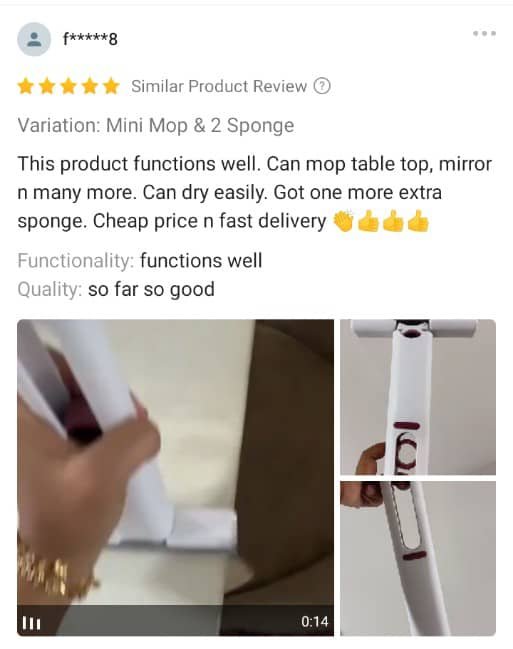The width and height of the screenshot is (513, 649).
Task: Open reviewer profile f******8
Action: pyautogui.click(x=90, y=39)
